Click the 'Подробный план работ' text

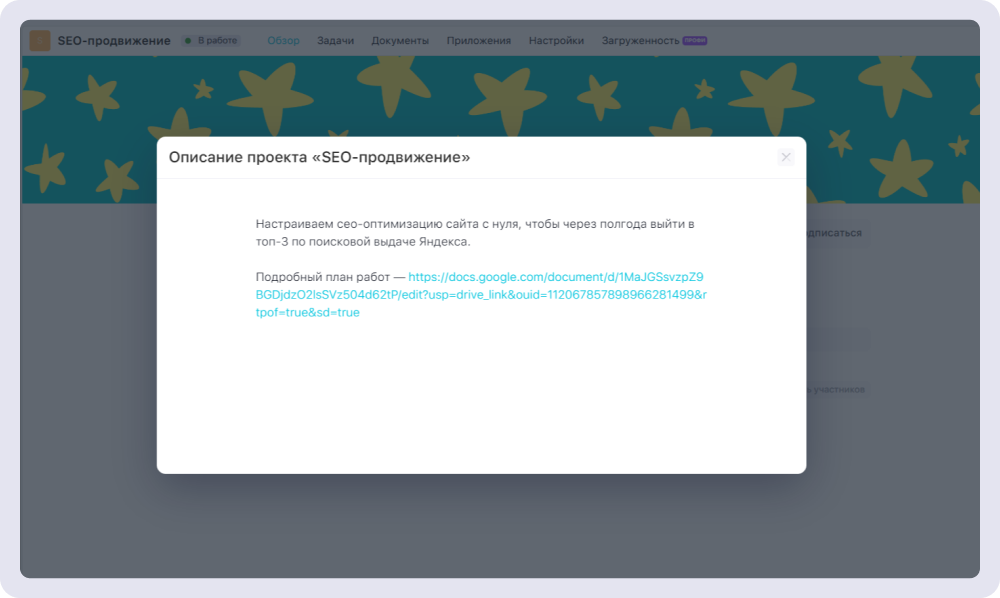[x=323, y=277]
